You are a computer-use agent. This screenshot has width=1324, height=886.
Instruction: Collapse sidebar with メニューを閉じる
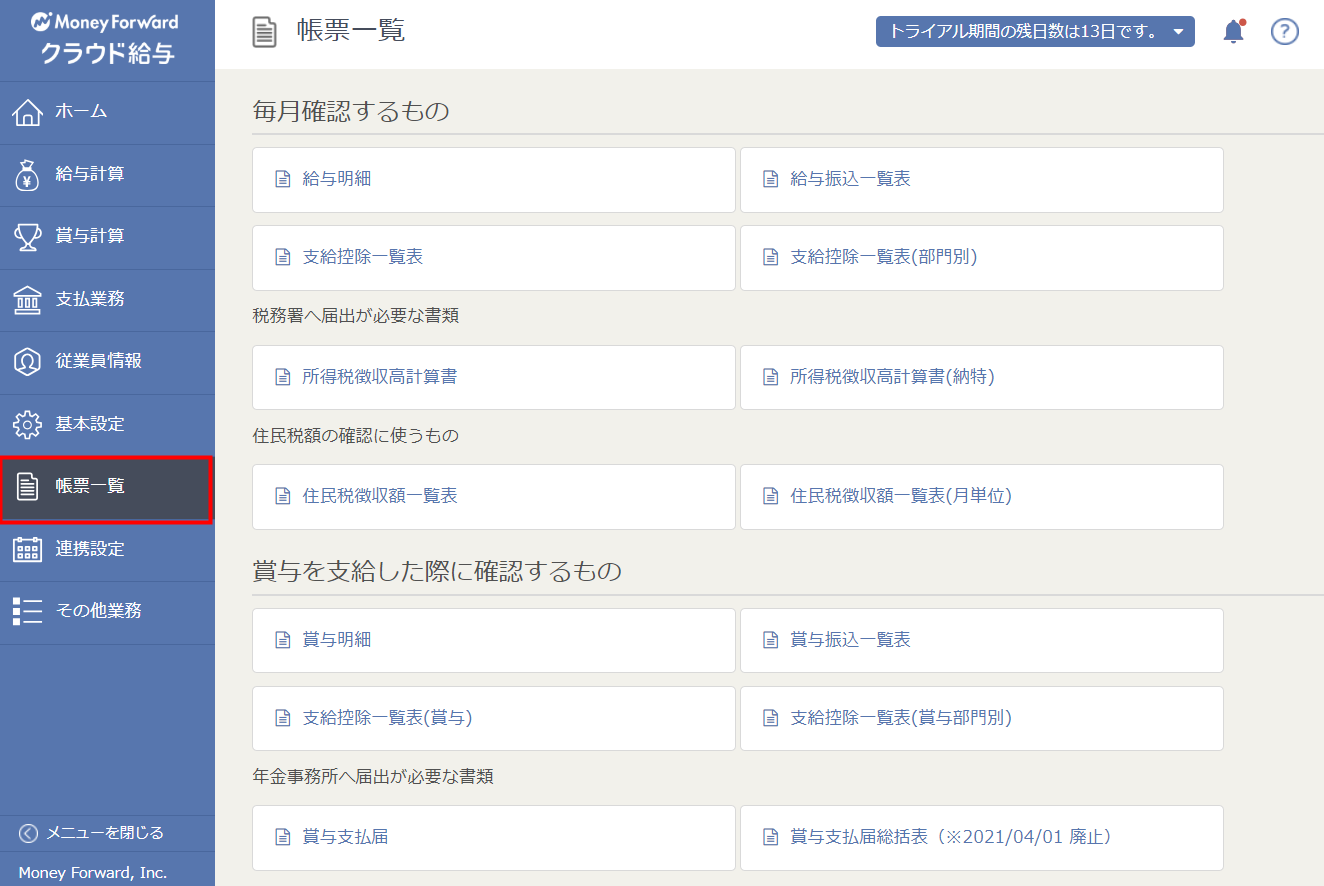point(92,833)
